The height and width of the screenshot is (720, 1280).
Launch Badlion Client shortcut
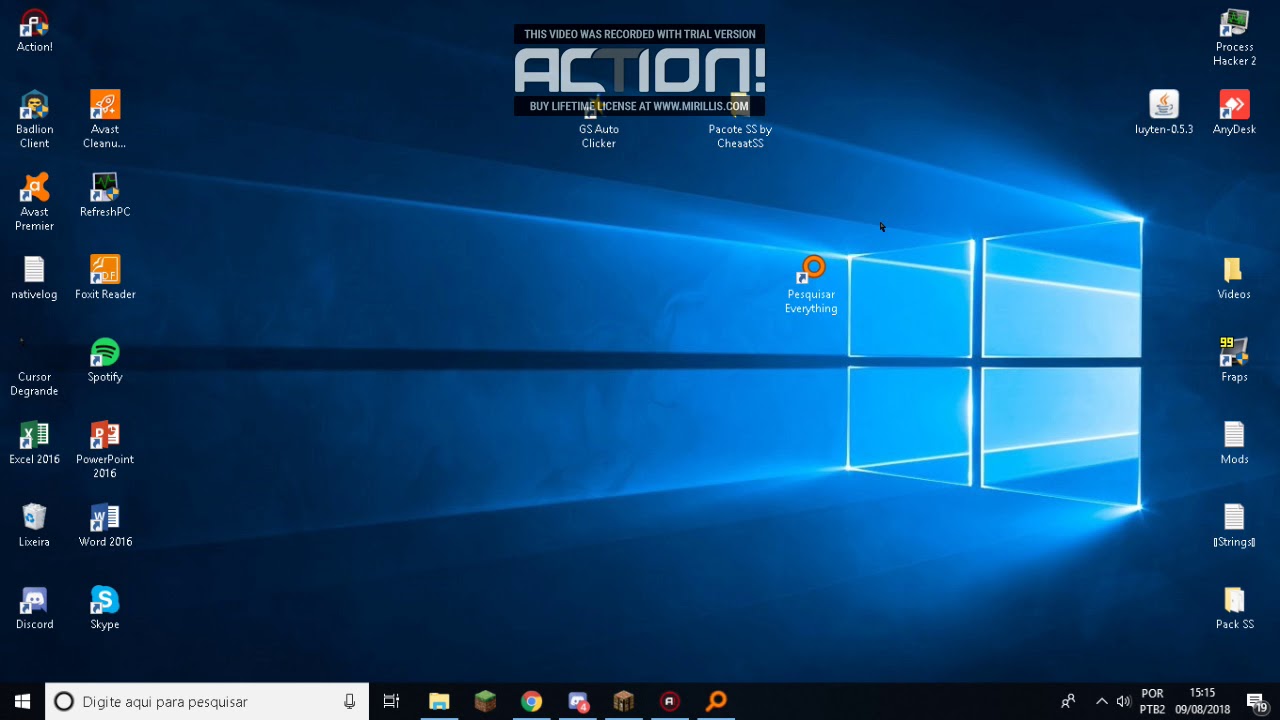click(34, 119)
